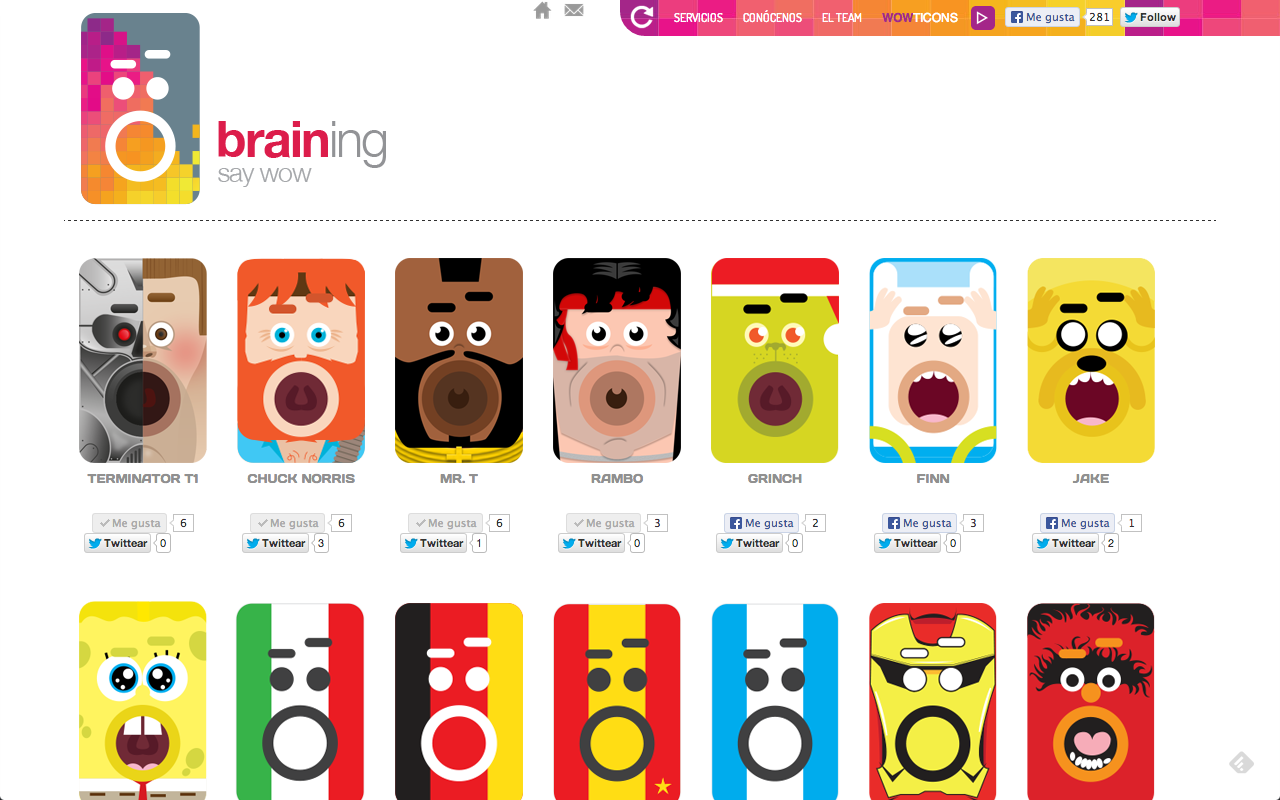Toggle Me gusta under Rambo
Screen dimensions: 1280x800
[604, 523]
